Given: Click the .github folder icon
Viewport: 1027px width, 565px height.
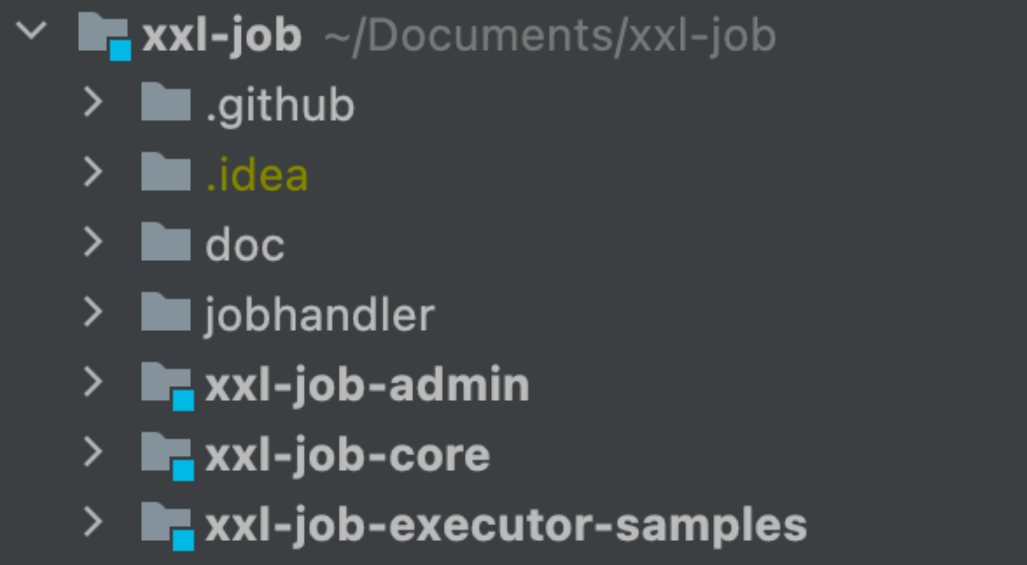Looking at the screenshot, I should click(166, 103).
